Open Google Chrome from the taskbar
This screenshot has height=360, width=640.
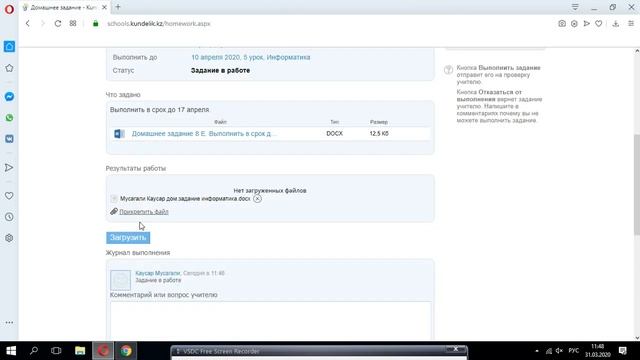coord(126,351)
